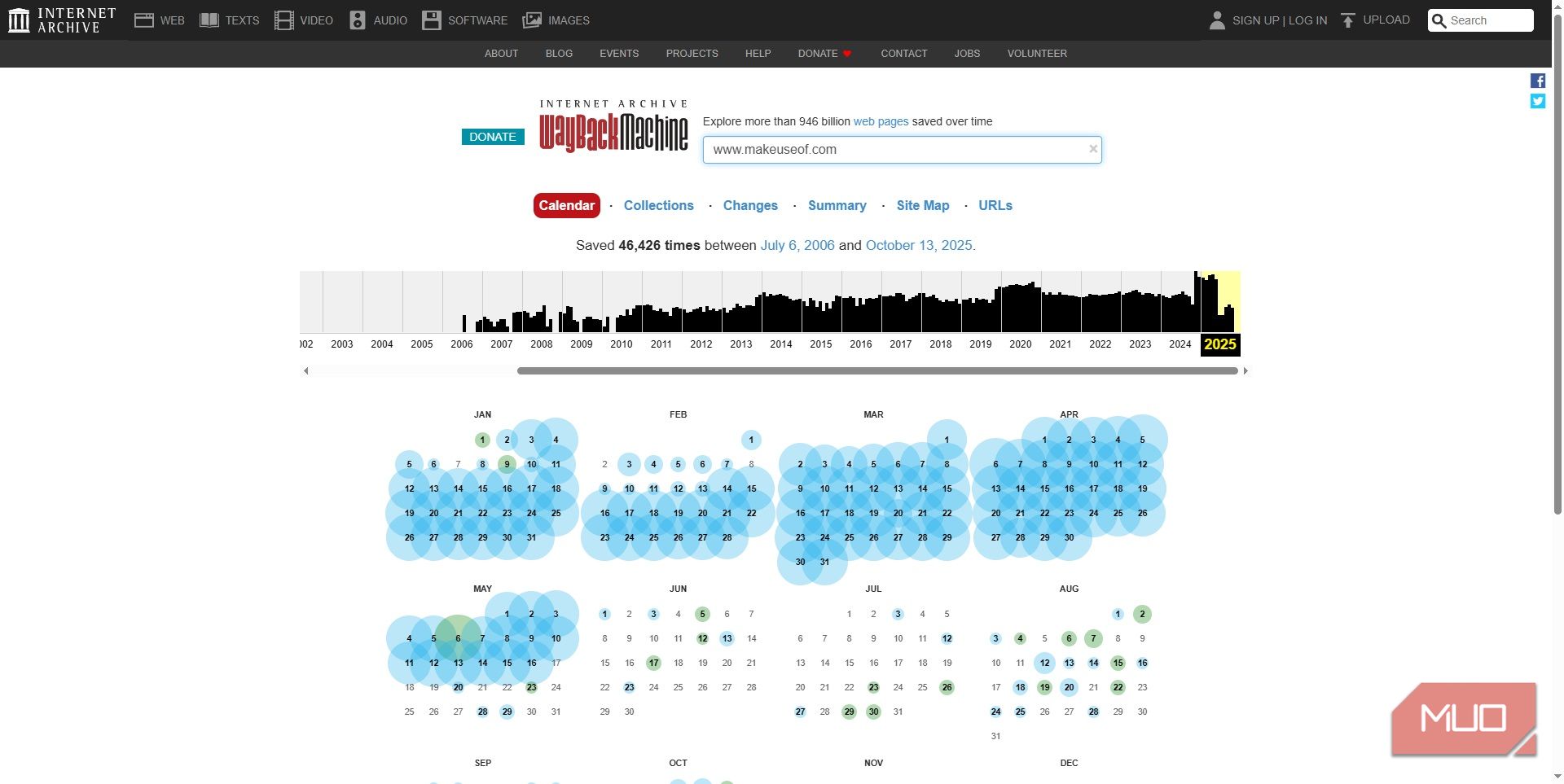Open the ABOUT menu item
1564x784 pixels.
[x=501, y=54]
